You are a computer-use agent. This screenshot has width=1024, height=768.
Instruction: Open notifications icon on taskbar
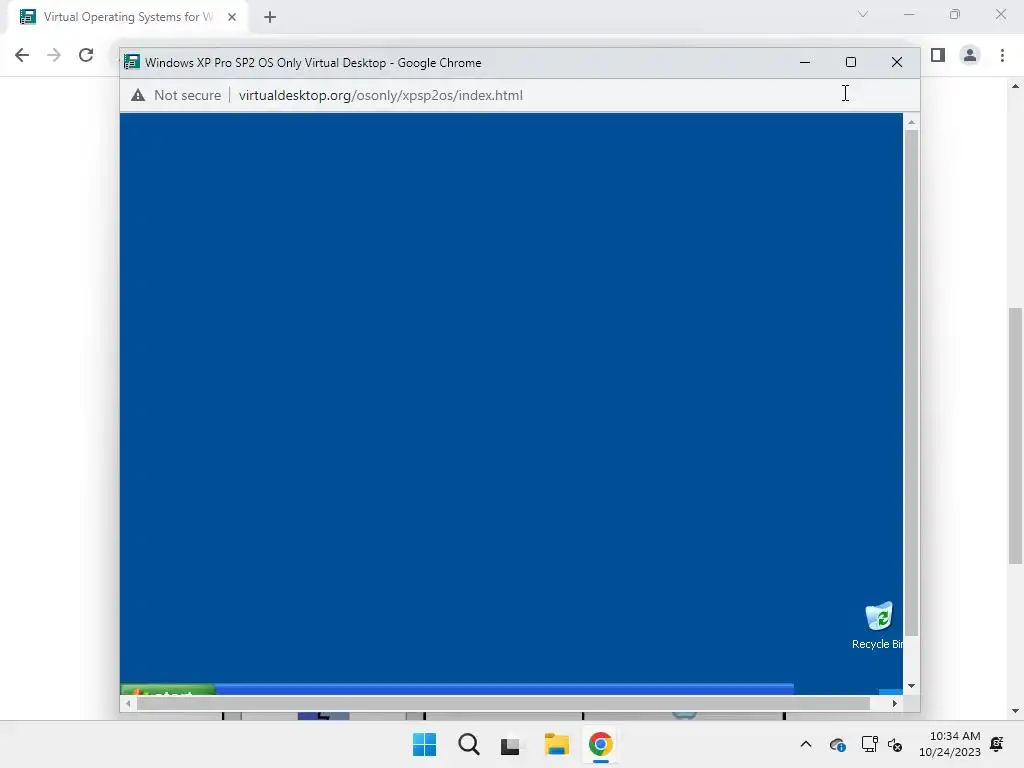[997, 744]
